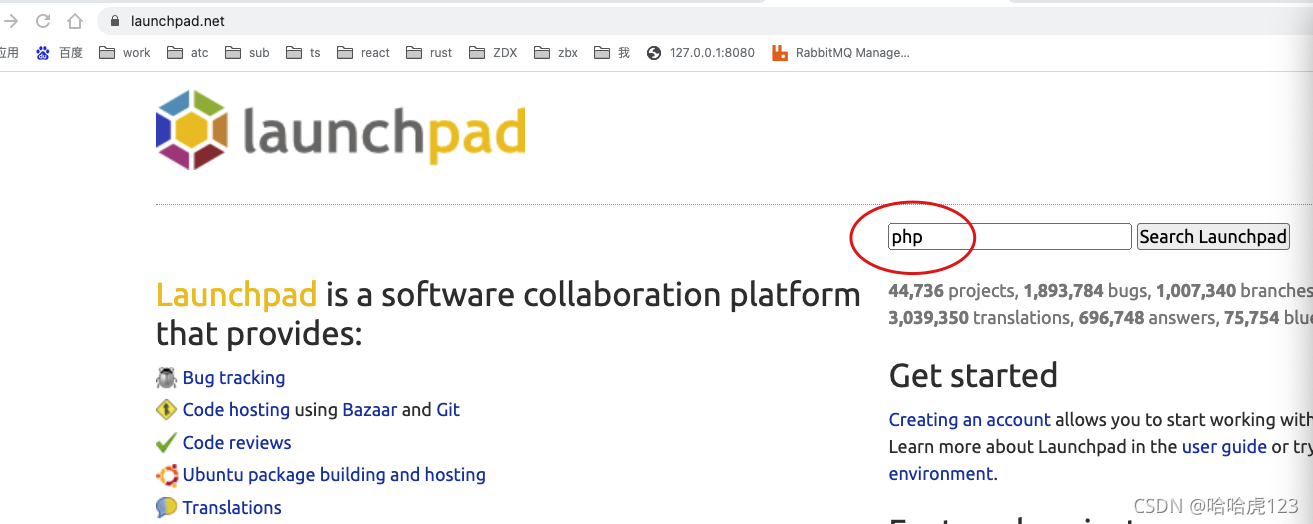Image resolution: width=1313 pixels, height=524 pixels.
Task: Reload the page with the refresh icon
Action: pos(43,21)
